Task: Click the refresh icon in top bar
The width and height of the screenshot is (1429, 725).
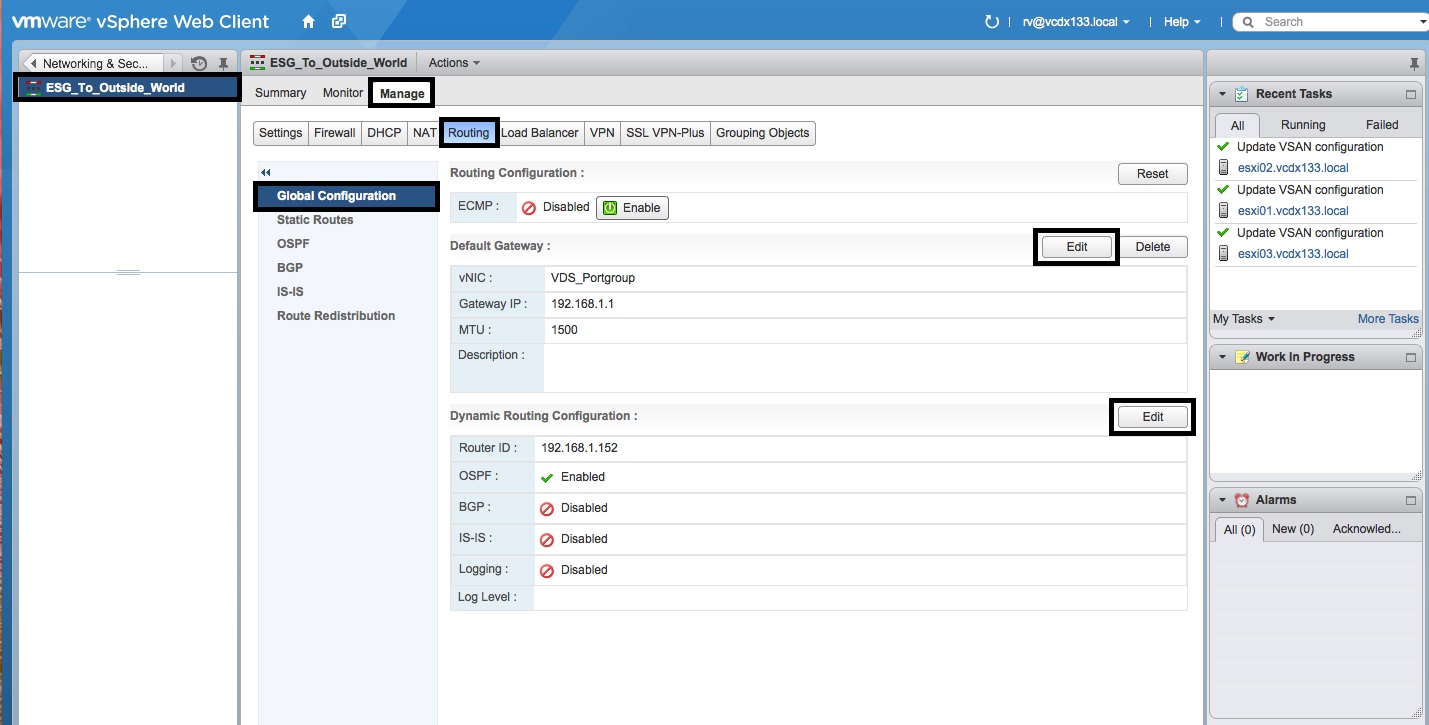Action: pos(992,21)
